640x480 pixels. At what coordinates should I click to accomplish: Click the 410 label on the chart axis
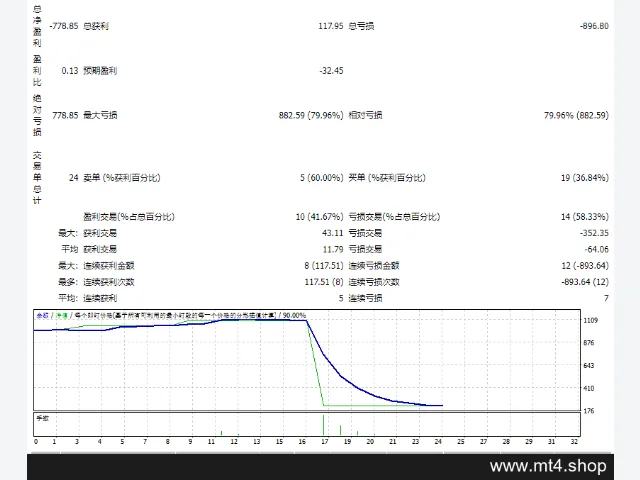click(x=589, y=388)
